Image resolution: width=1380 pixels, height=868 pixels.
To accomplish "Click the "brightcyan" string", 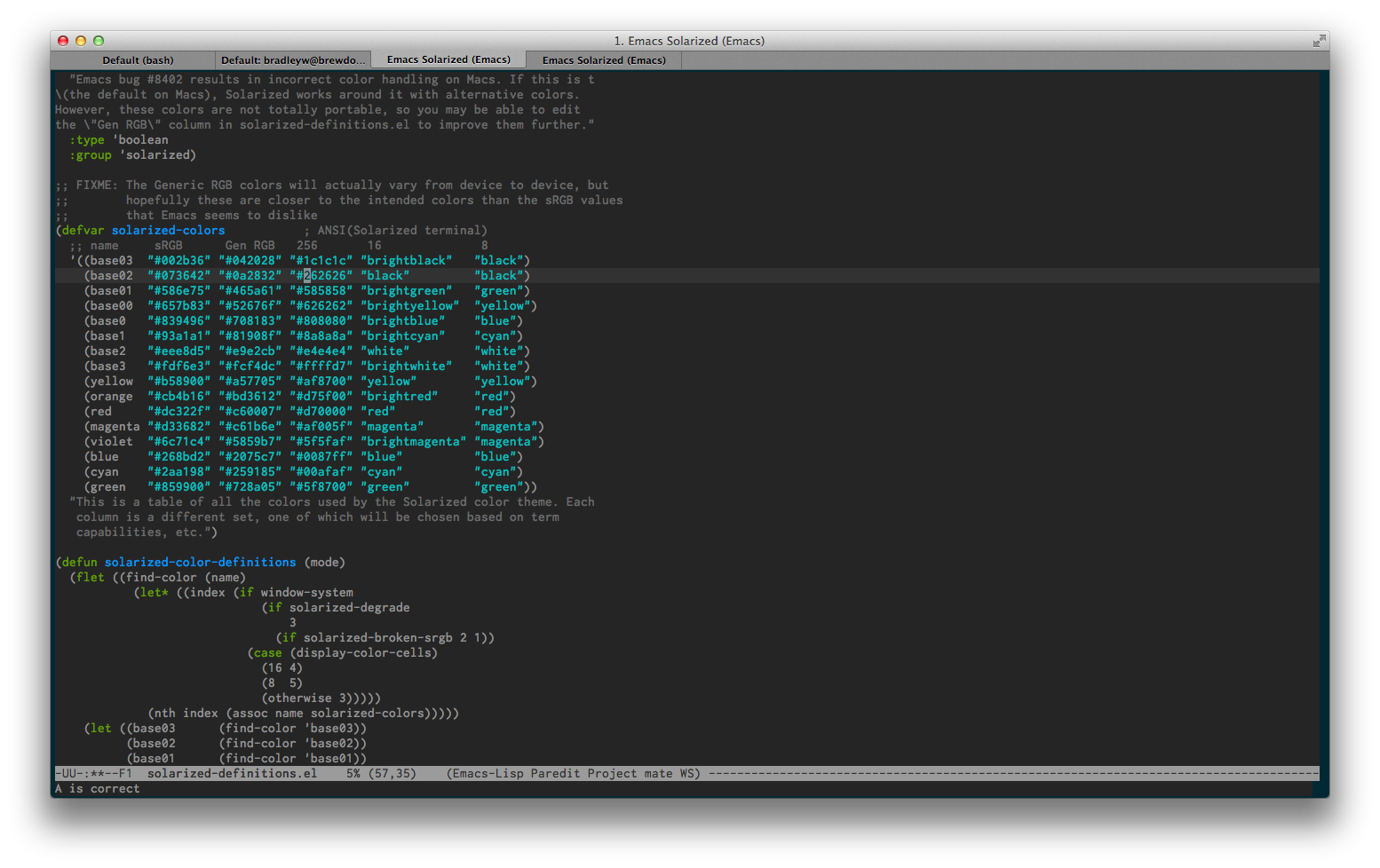I will click(x=403, y=336).
